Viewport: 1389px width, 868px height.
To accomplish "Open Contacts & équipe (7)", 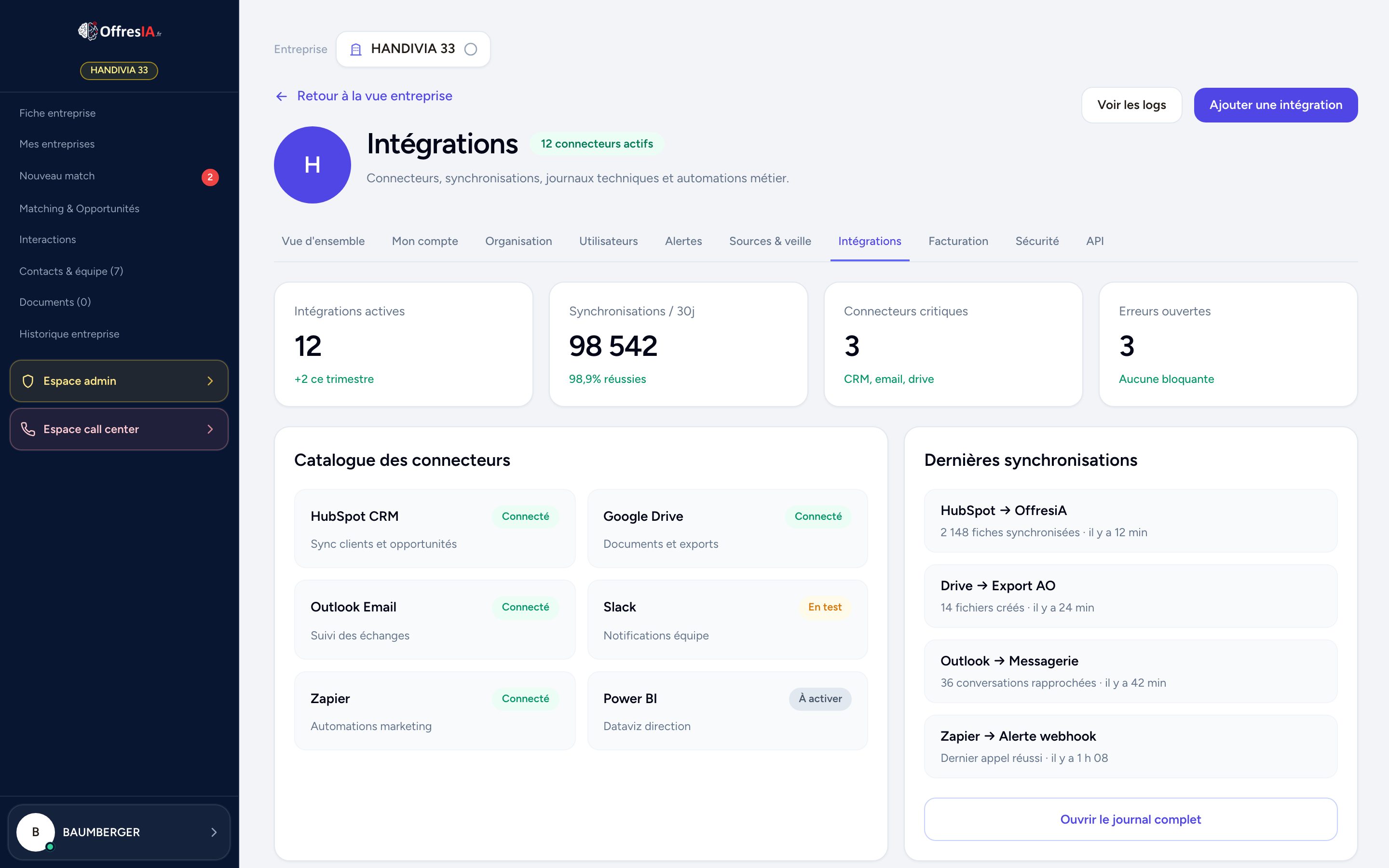I will click(71, 271).
